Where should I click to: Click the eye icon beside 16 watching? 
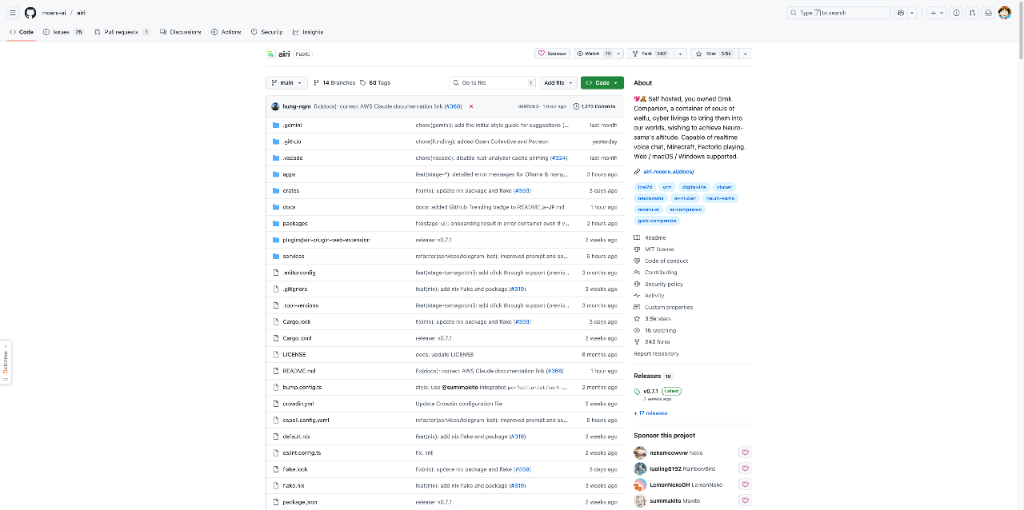tap(637, 330)
